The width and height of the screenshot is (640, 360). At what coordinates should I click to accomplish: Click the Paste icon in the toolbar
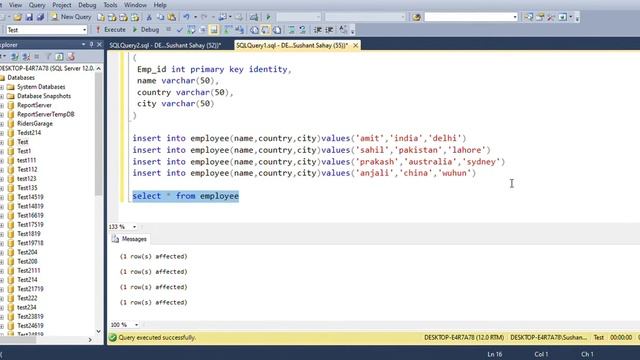(x=172, y=17)
